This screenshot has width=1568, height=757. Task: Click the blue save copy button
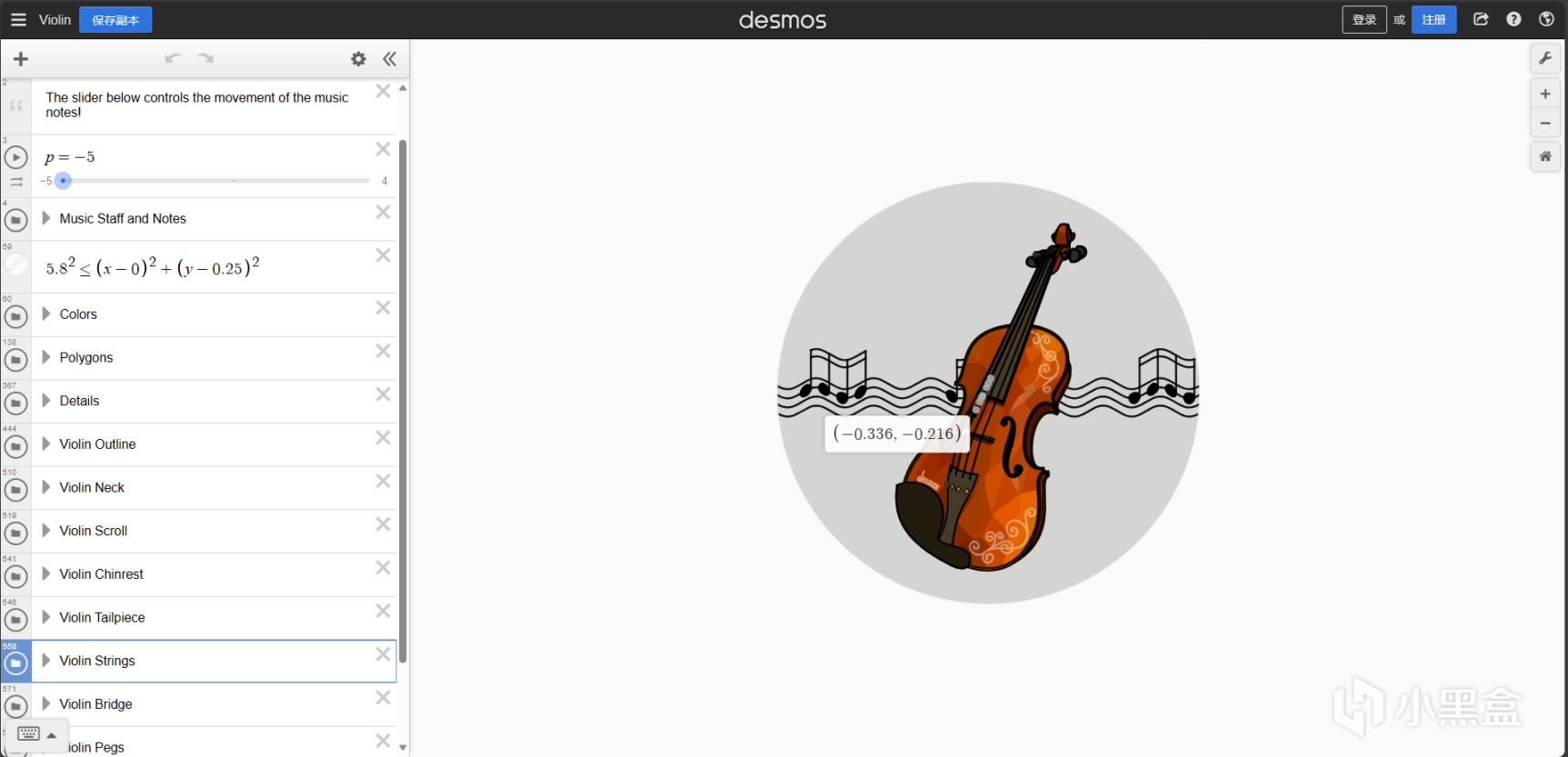pos(115,20)
